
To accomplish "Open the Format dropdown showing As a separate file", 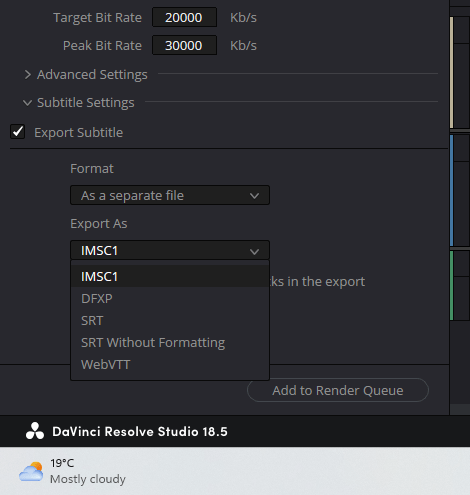I will (170, 195).
